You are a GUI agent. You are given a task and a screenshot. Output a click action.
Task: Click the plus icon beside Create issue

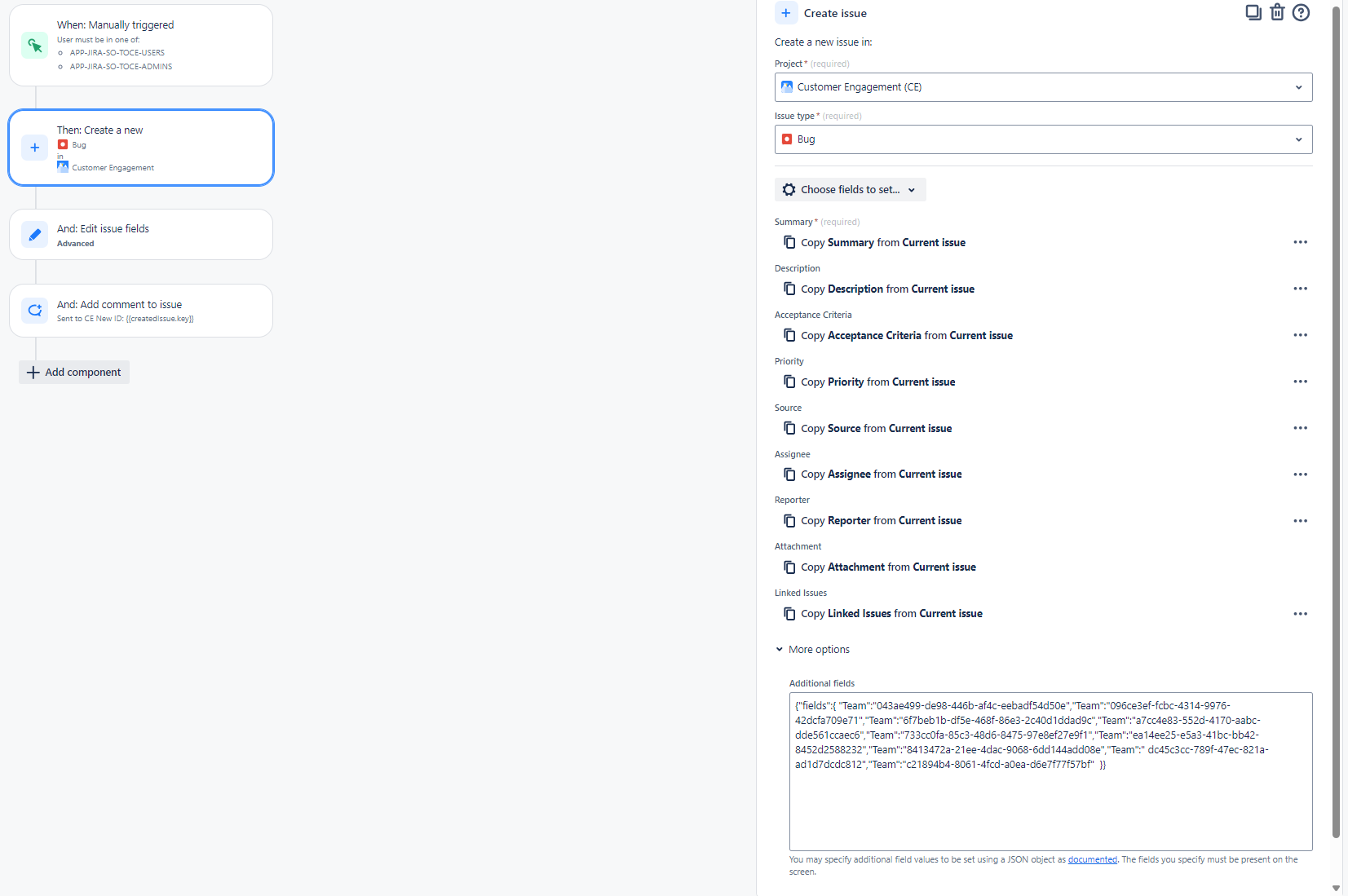(786, 13)
